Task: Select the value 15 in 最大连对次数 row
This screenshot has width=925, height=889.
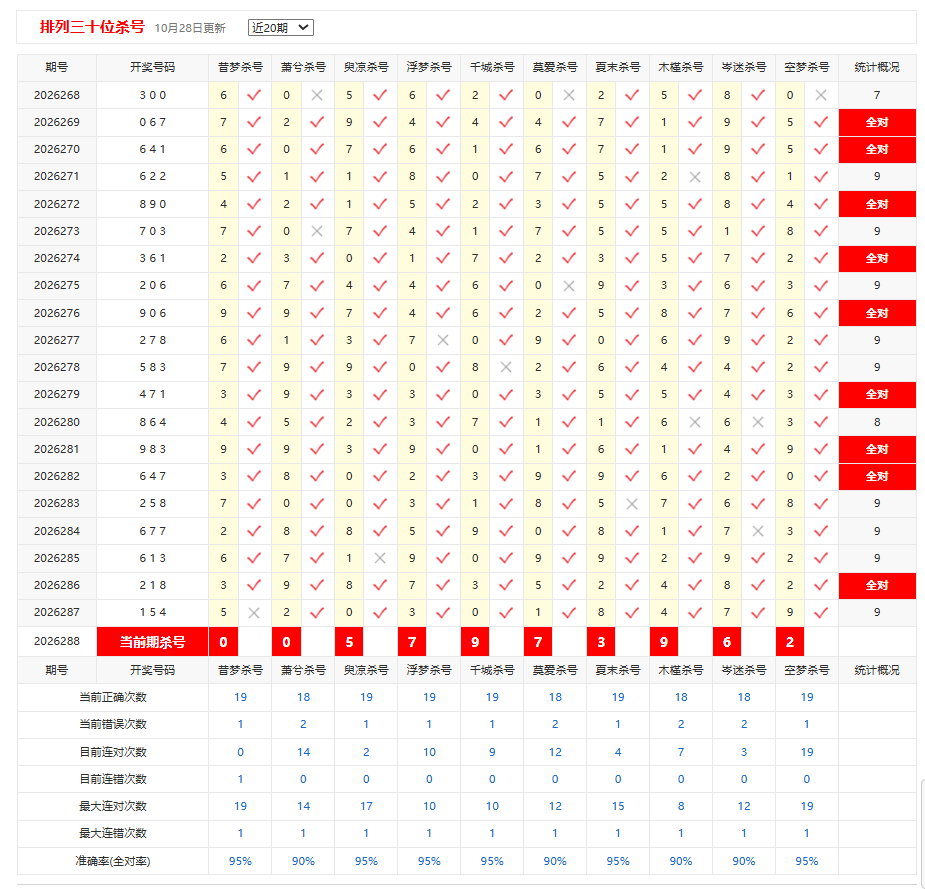Action: 618,806
